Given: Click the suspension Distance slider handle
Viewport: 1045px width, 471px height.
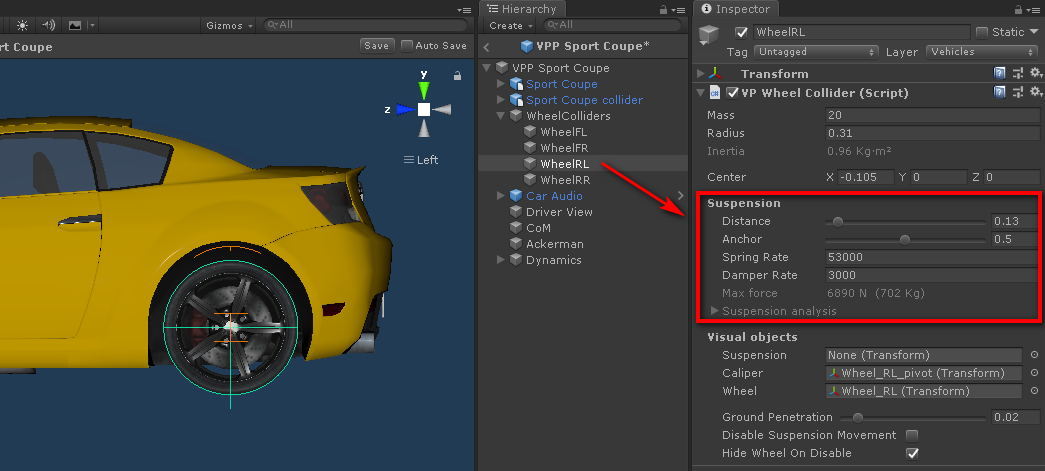Looking at the screenshot, I should pos(838,221).
